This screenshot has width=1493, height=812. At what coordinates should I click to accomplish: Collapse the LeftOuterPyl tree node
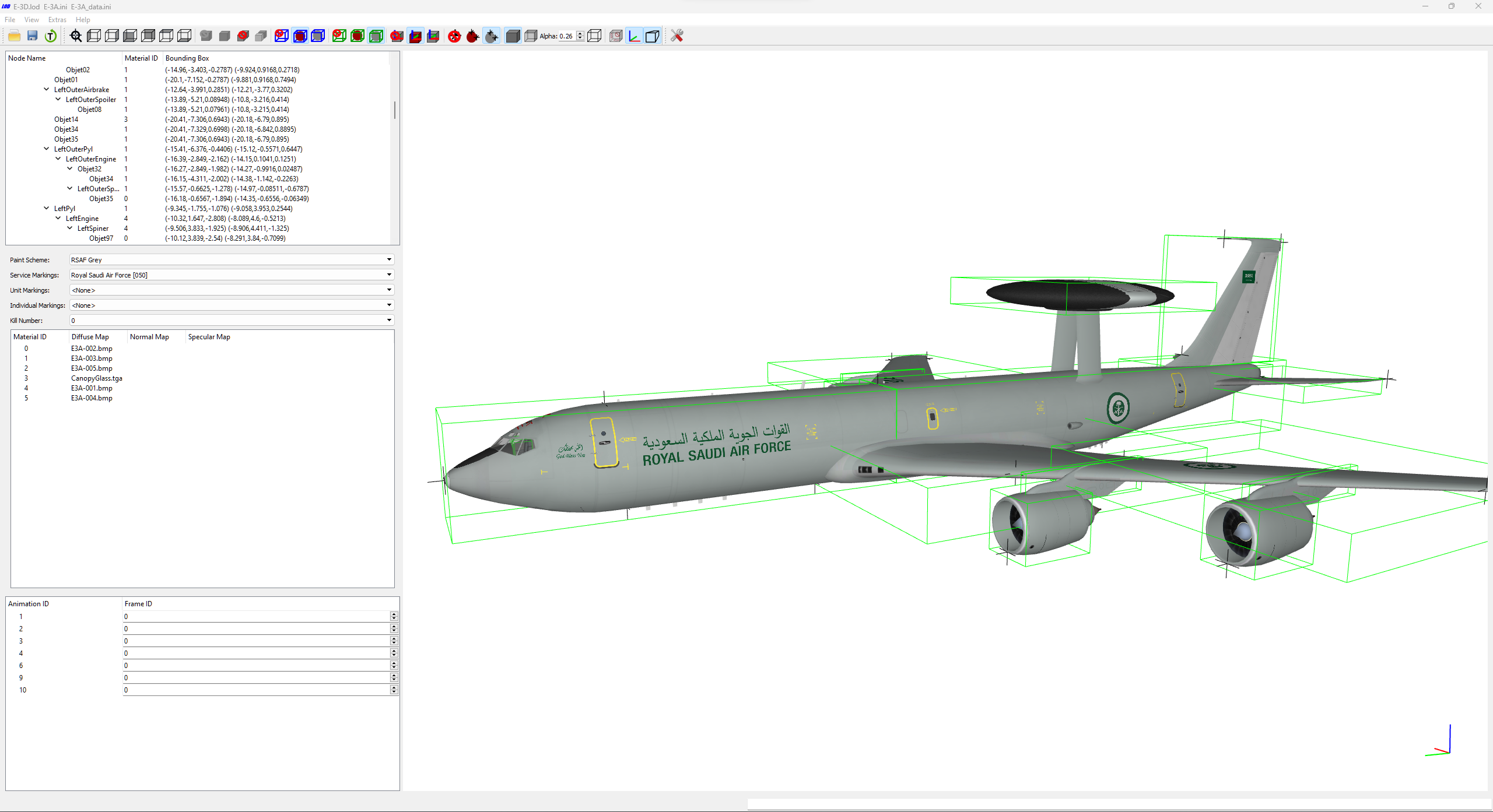[x=47, y=149]
